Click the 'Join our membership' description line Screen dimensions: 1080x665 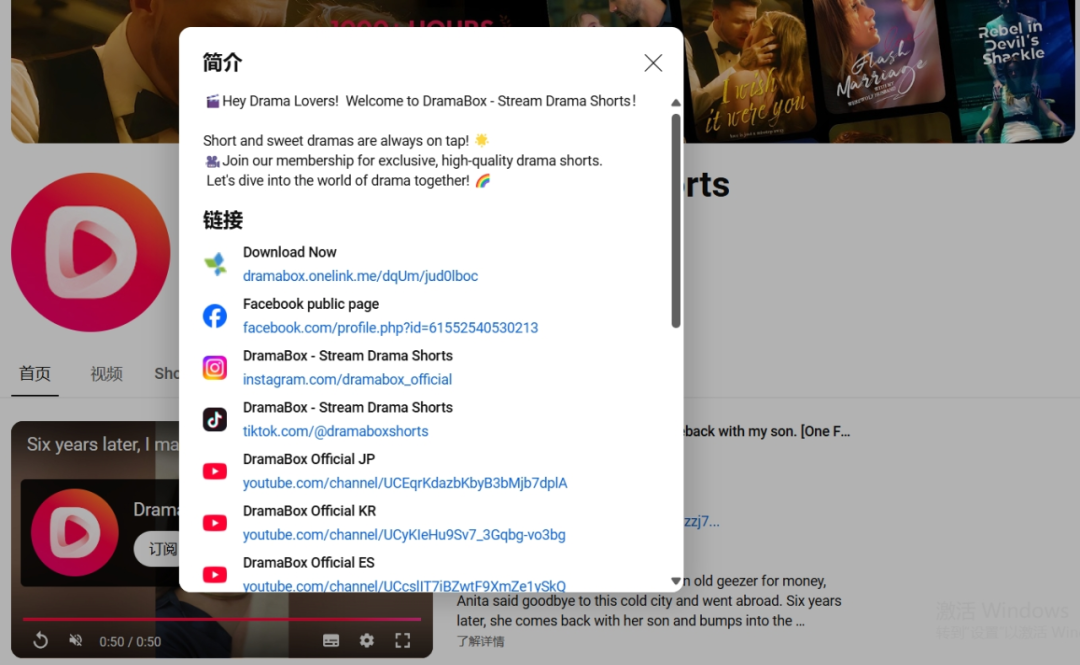click(404, 161)
